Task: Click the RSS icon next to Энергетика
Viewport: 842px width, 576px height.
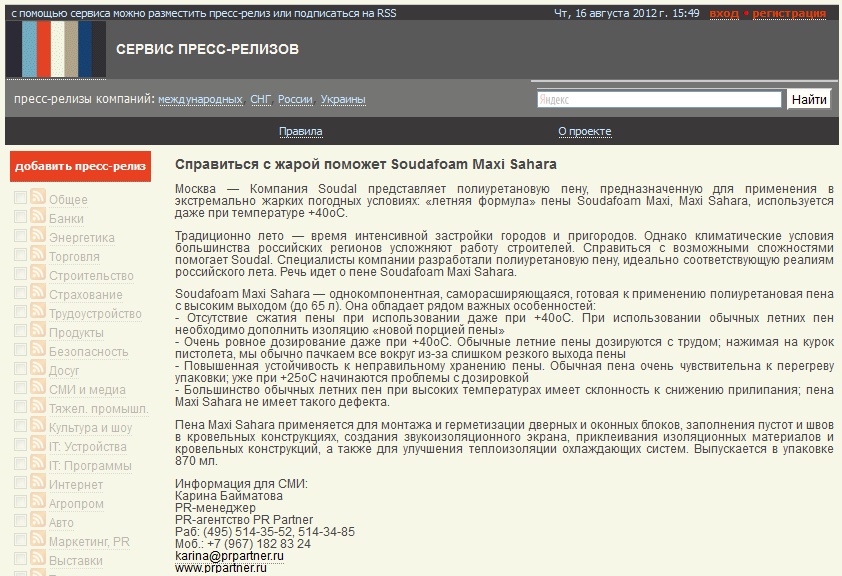Action: (x=38, y=235)
